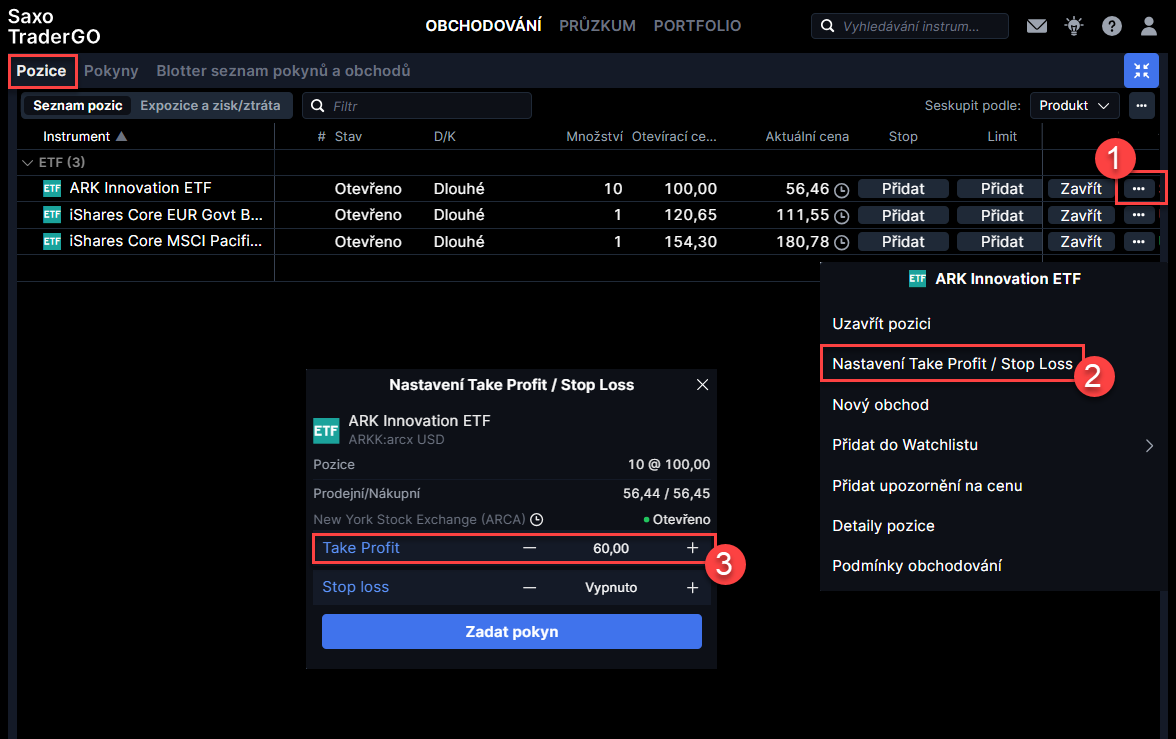This screenshot has width=1176, height=739.
Task: Click the clock icon next to price 180,78
Action: point(842,242)
